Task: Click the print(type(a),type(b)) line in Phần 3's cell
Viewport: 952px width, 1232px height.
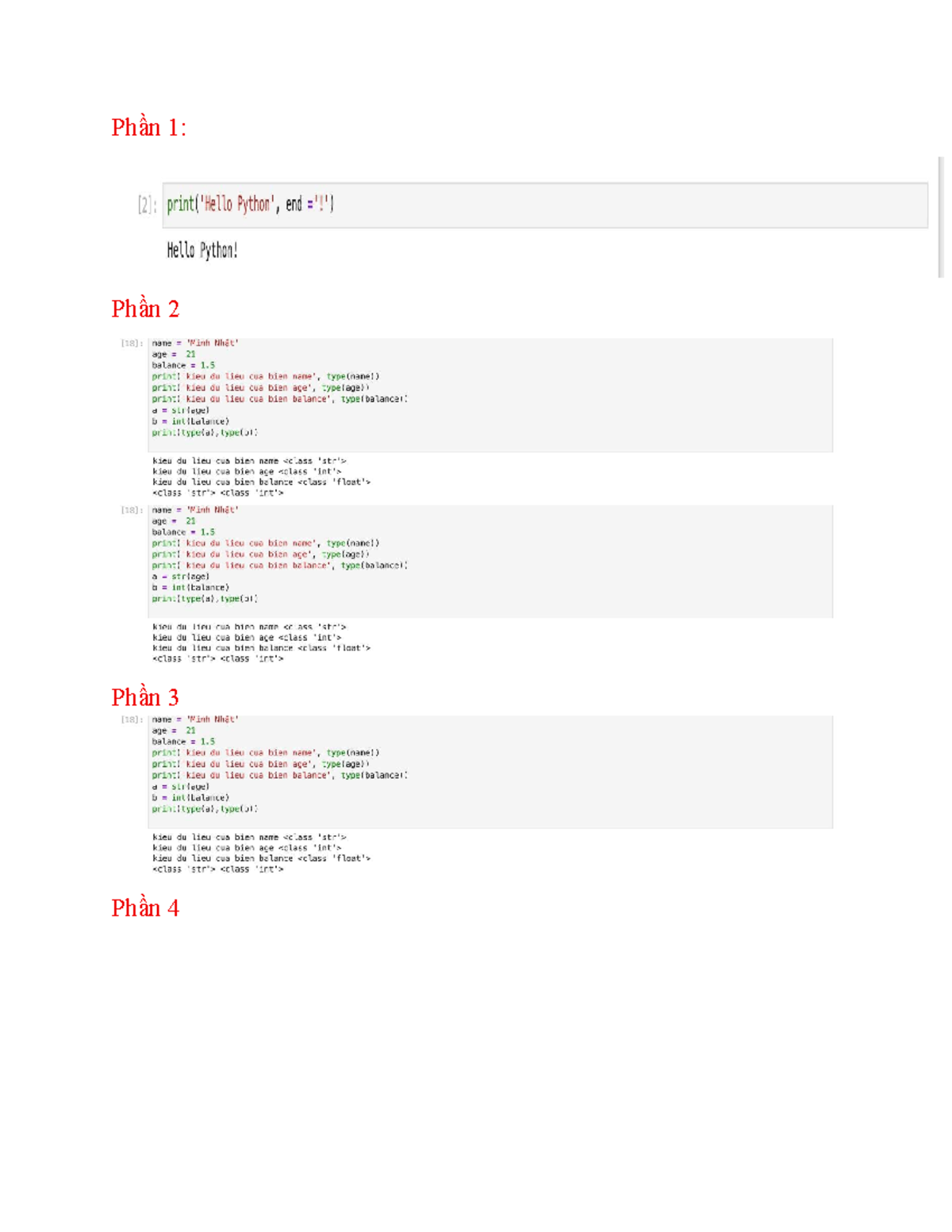Action: (205, 809)
